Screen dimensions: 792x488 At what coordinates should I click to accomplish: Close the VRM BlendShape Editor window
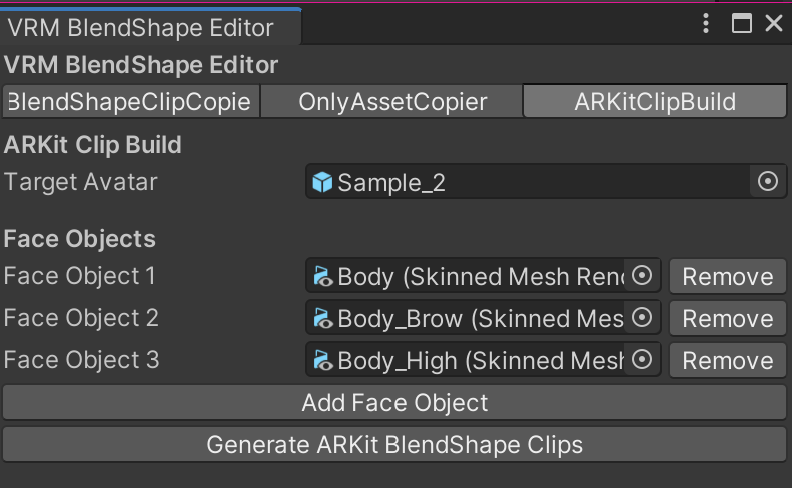pyautogui.click(x=774, y=23)
